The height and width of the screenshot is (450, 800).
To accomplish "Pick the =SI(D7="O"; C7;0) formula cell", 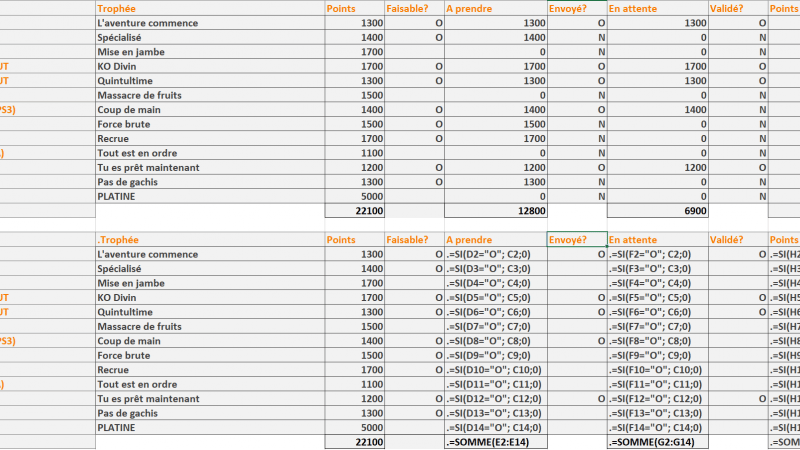I will coord(496,327).
